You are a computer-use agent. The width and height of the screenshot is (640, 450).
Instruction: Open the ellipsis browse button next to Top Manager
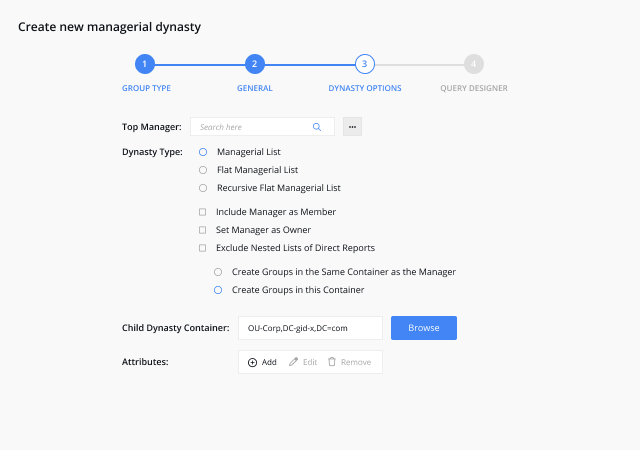(x=352, y=127)
